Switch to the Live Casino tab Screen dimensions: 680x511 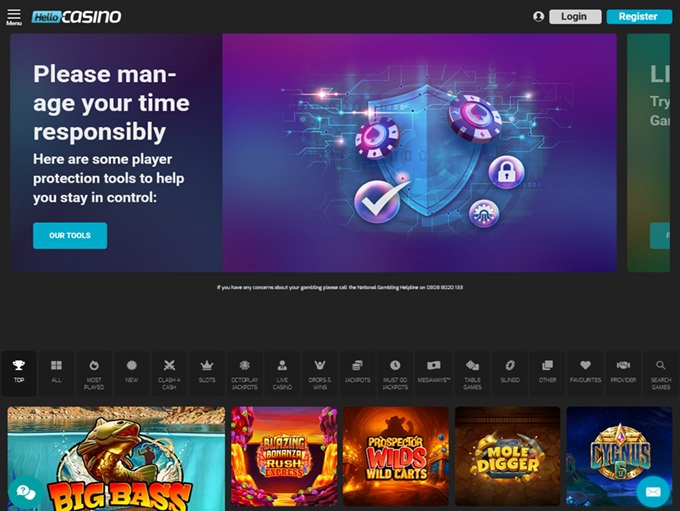(282, 373)
